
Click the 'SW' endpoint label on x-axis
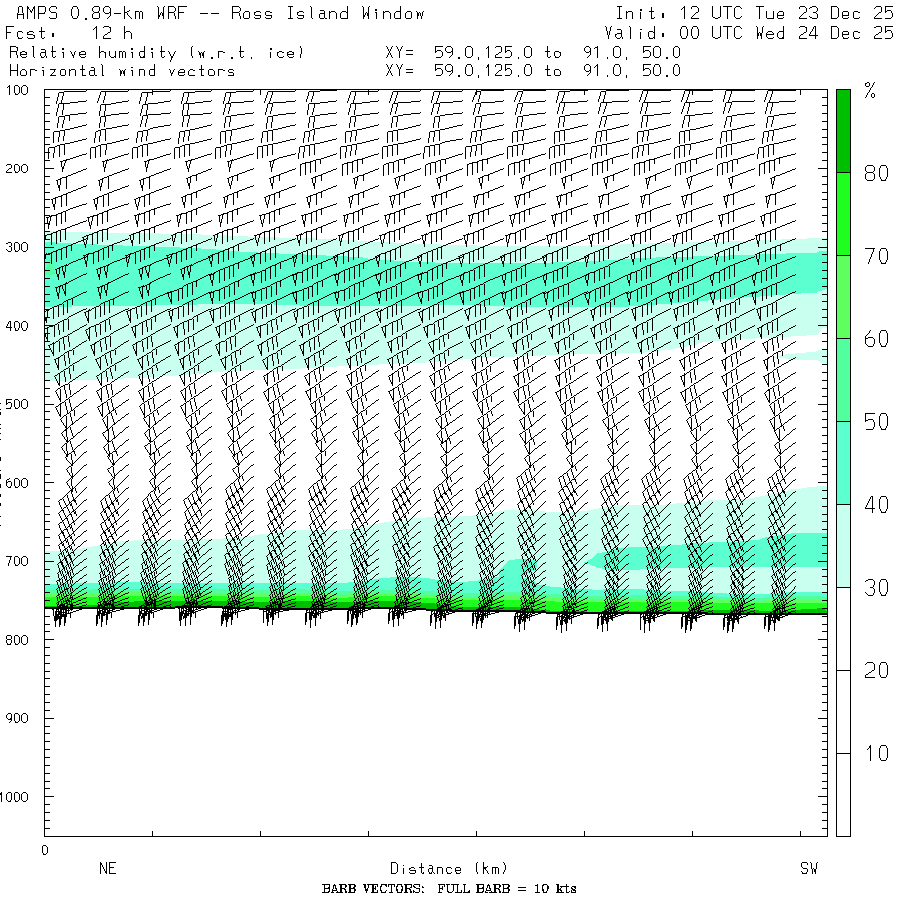tap(808, 869)
